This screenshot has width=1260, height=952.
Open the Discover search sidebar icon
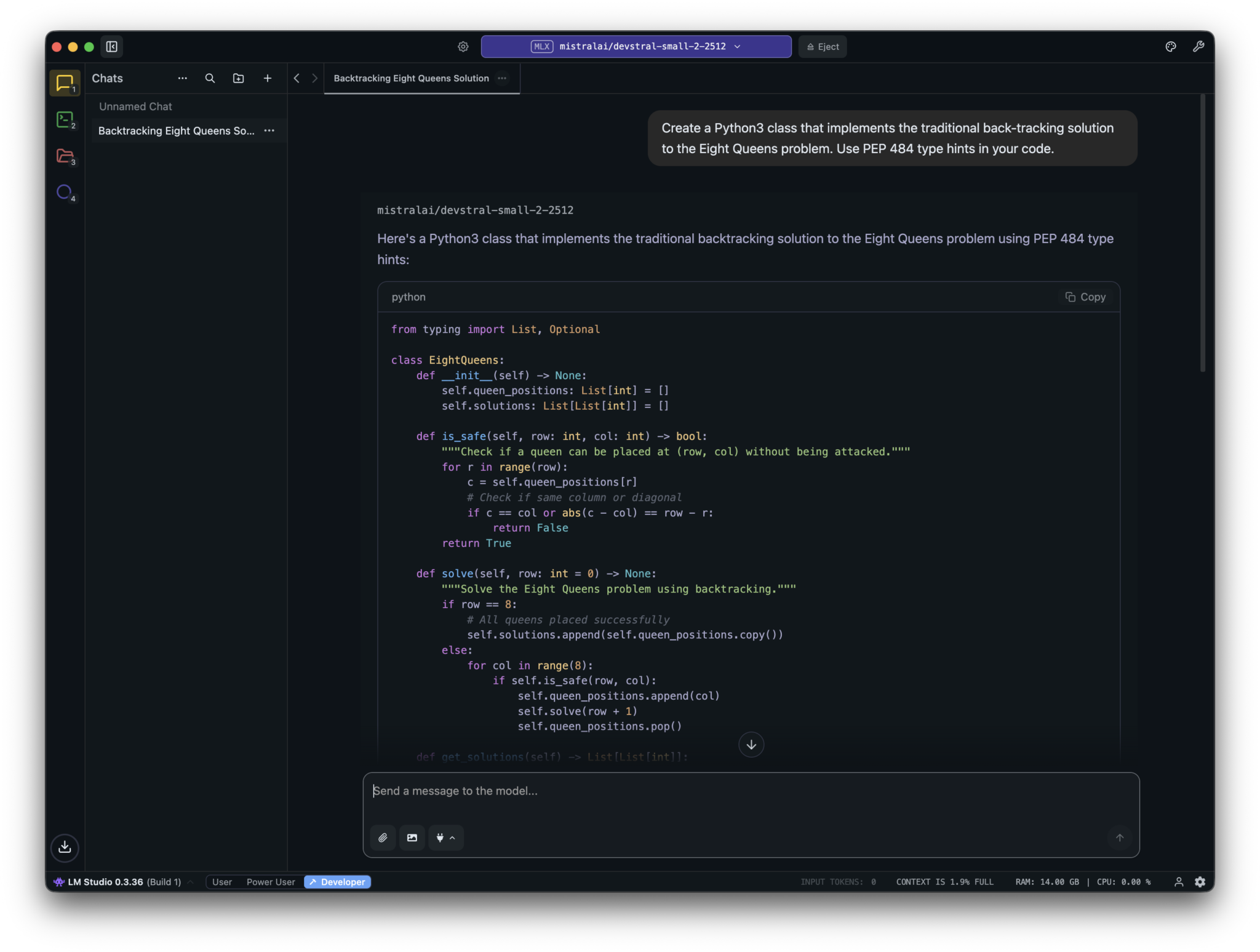pyautogui.click(x=64, y=192)
